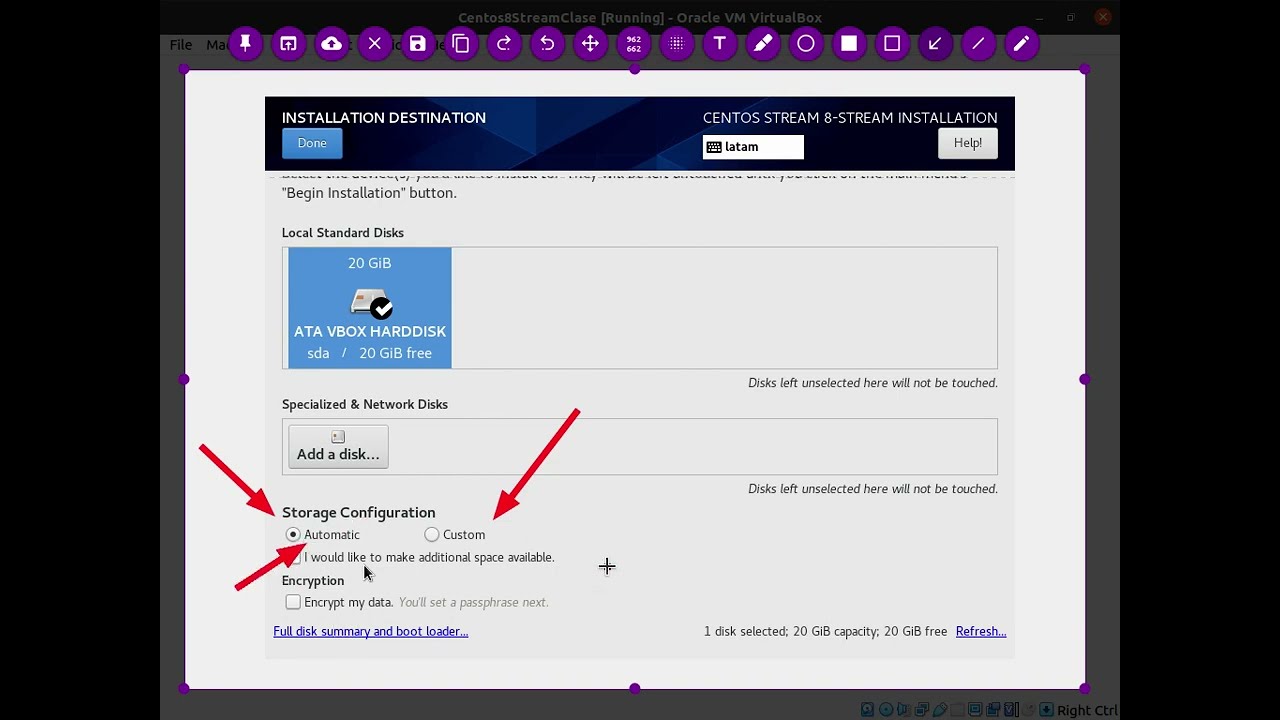Select the marker highlighter tool
The width and height of the screenshot is (1280, 720).
(763, 44)
